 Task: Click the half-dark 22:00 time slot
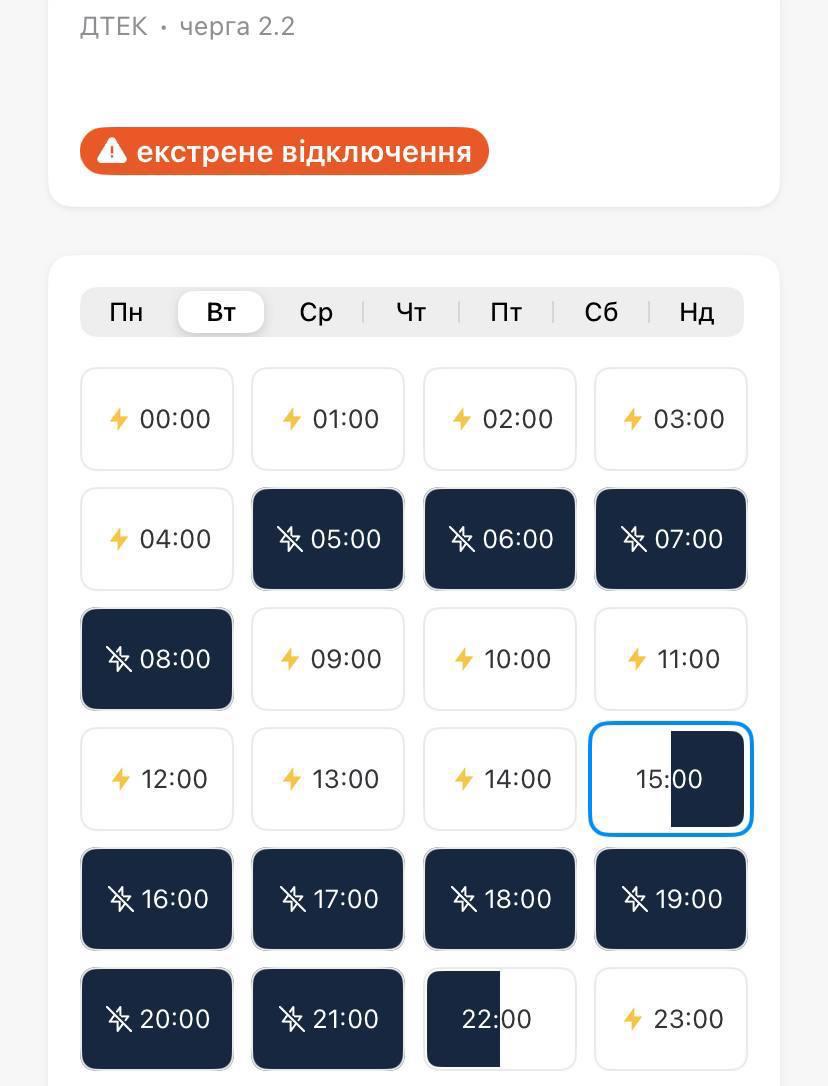tap(499, 1019)
